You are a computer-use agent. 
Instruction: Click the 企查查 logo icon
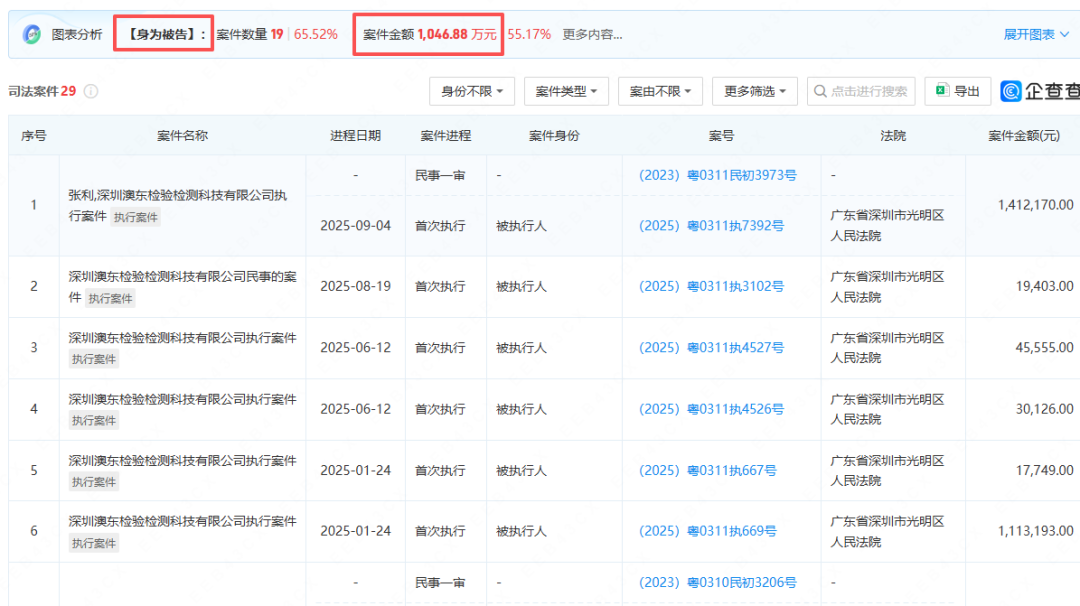(x=1010, y=92)
